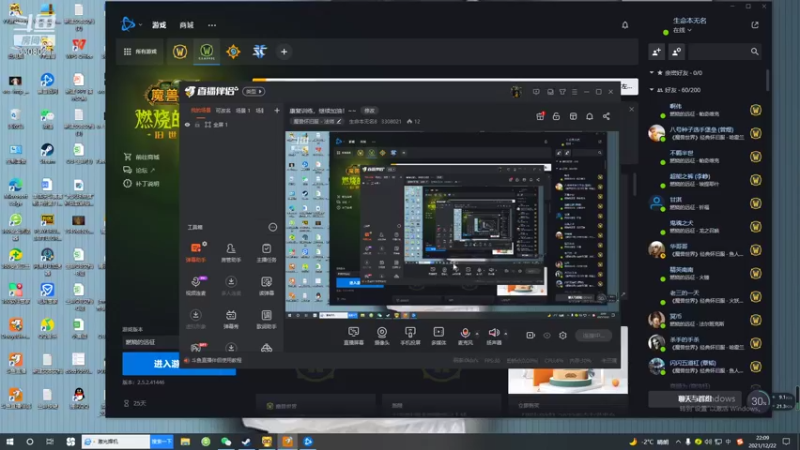
Task: Select friend 超能之裤 in friends list
Action: coord(705,180)
